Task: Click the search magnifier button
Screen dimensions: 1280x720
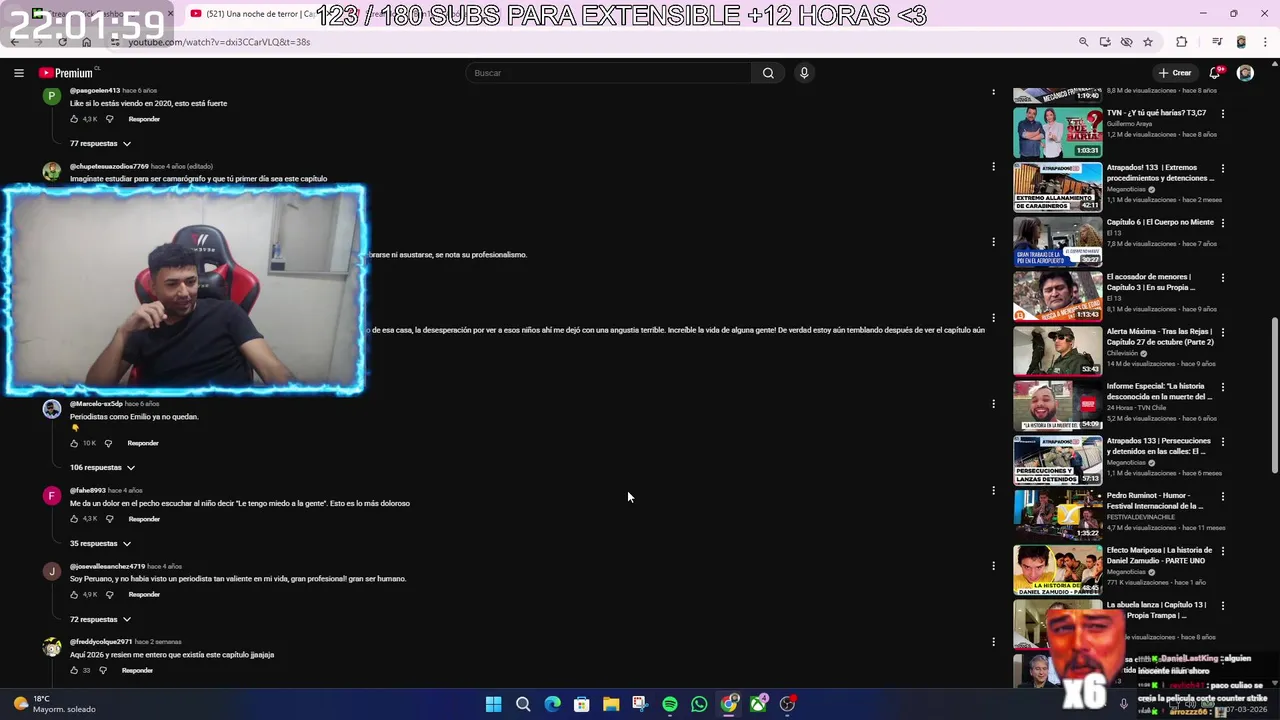Action: click(768, 73)
